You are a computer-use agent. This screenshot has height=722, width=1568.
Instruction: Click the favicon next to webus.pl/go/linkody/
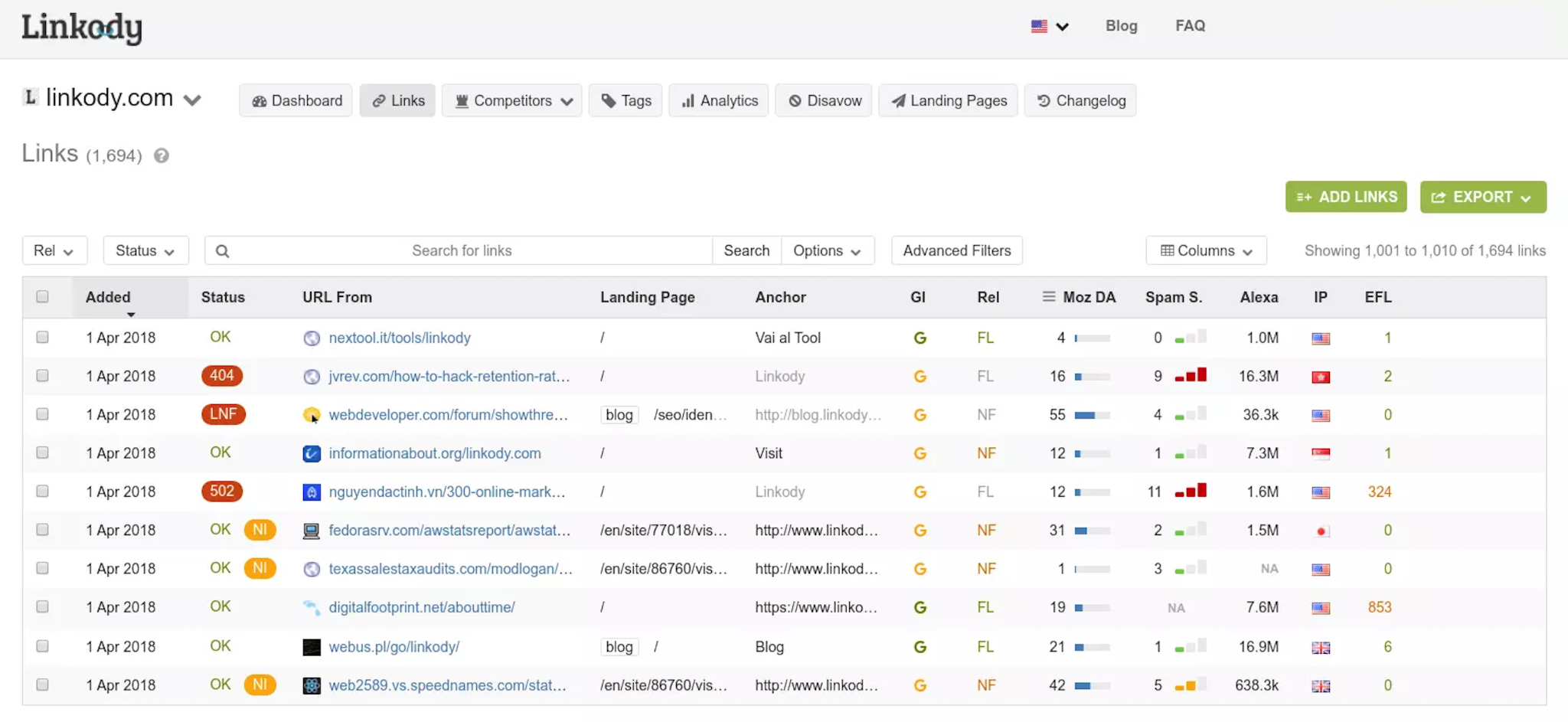pyautogui.click(x=312, y=647)
